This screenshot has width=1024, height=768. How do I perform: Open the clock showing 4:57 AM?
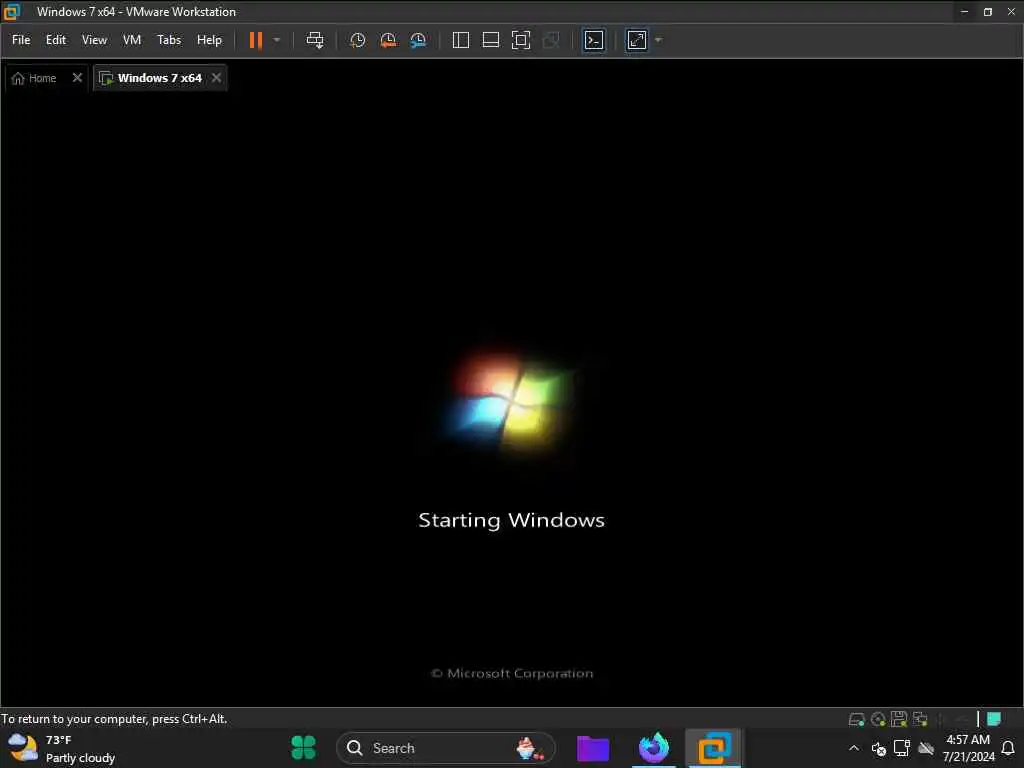[968, 748]
